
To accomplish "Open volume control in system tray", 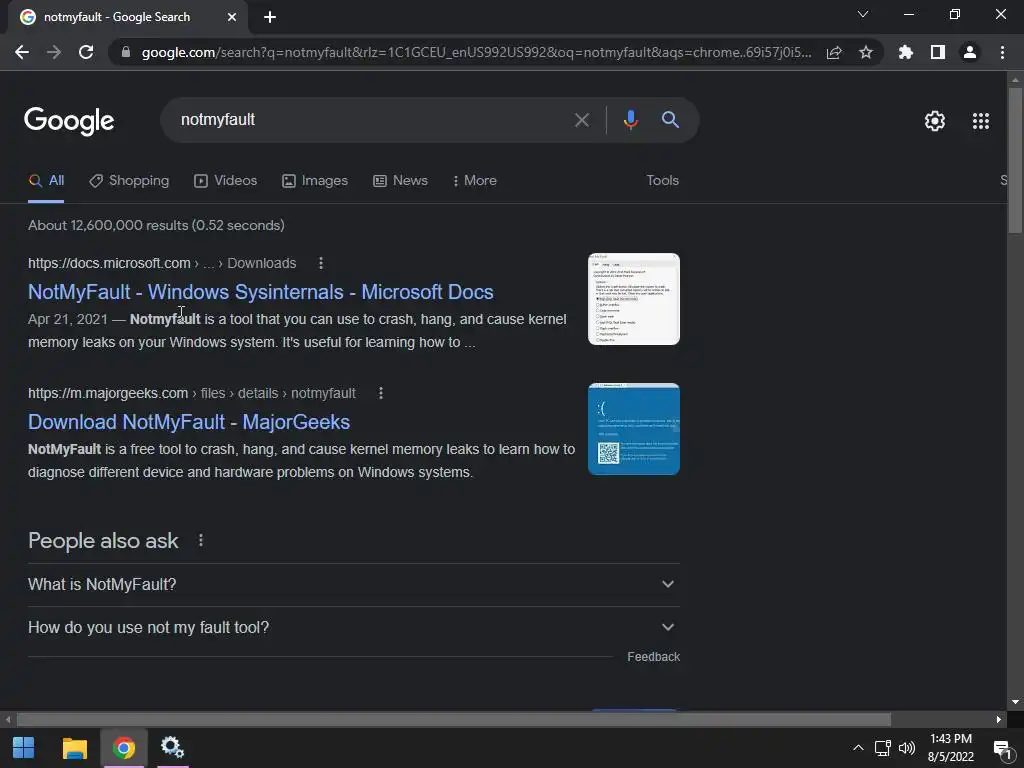I will 906,748.
